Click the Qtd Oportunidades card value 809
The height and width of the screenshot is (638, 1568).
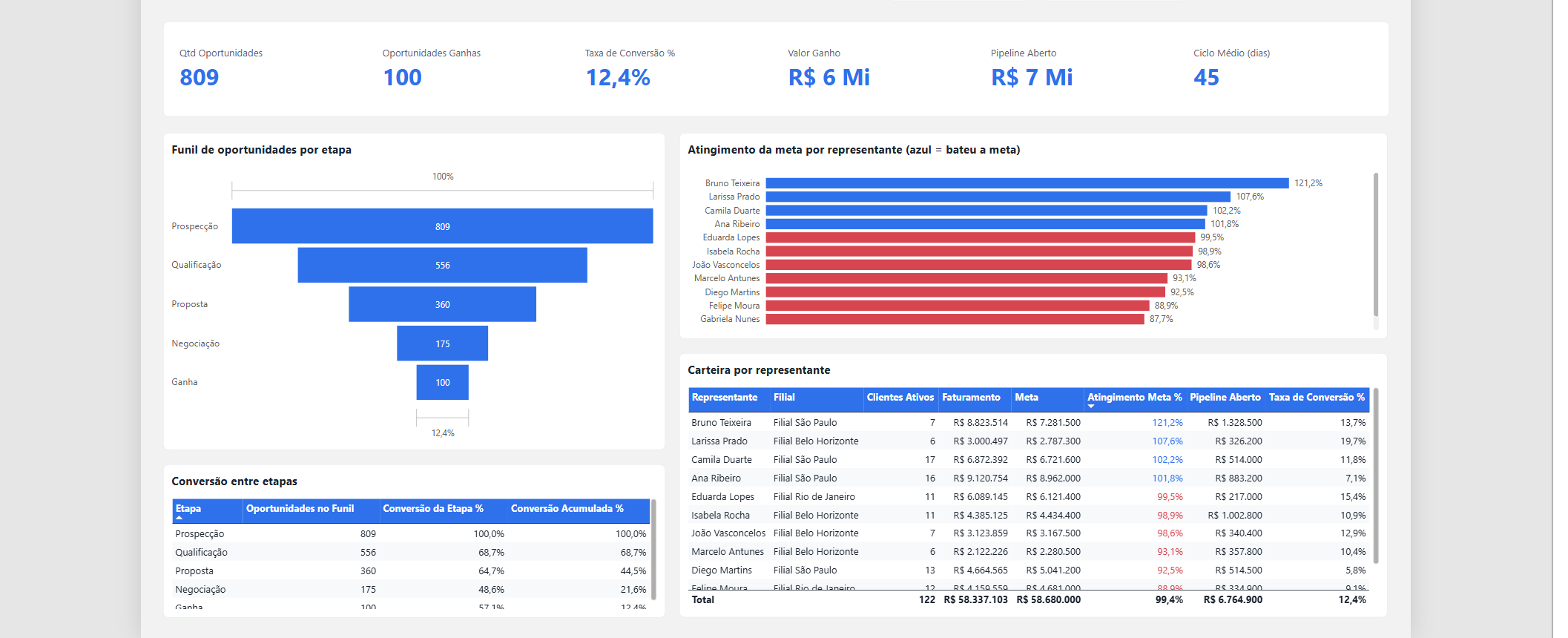tap(200, 77)
